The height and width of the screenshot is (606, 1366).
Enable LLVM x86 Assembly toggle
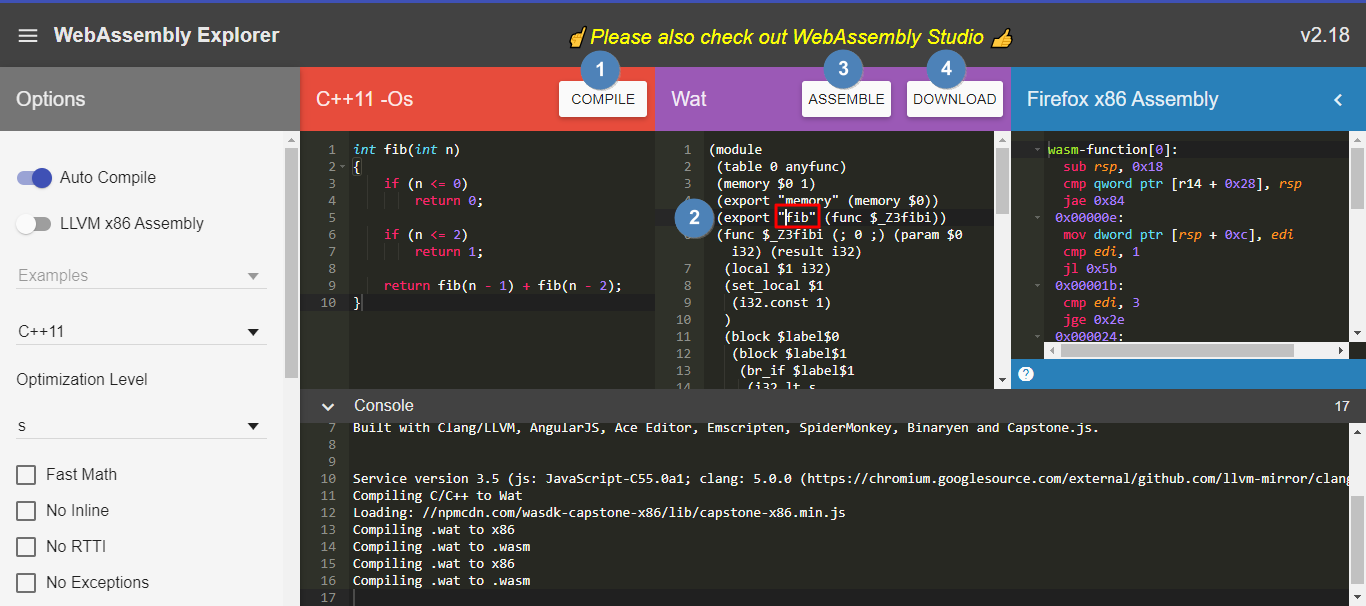[34, 224]
